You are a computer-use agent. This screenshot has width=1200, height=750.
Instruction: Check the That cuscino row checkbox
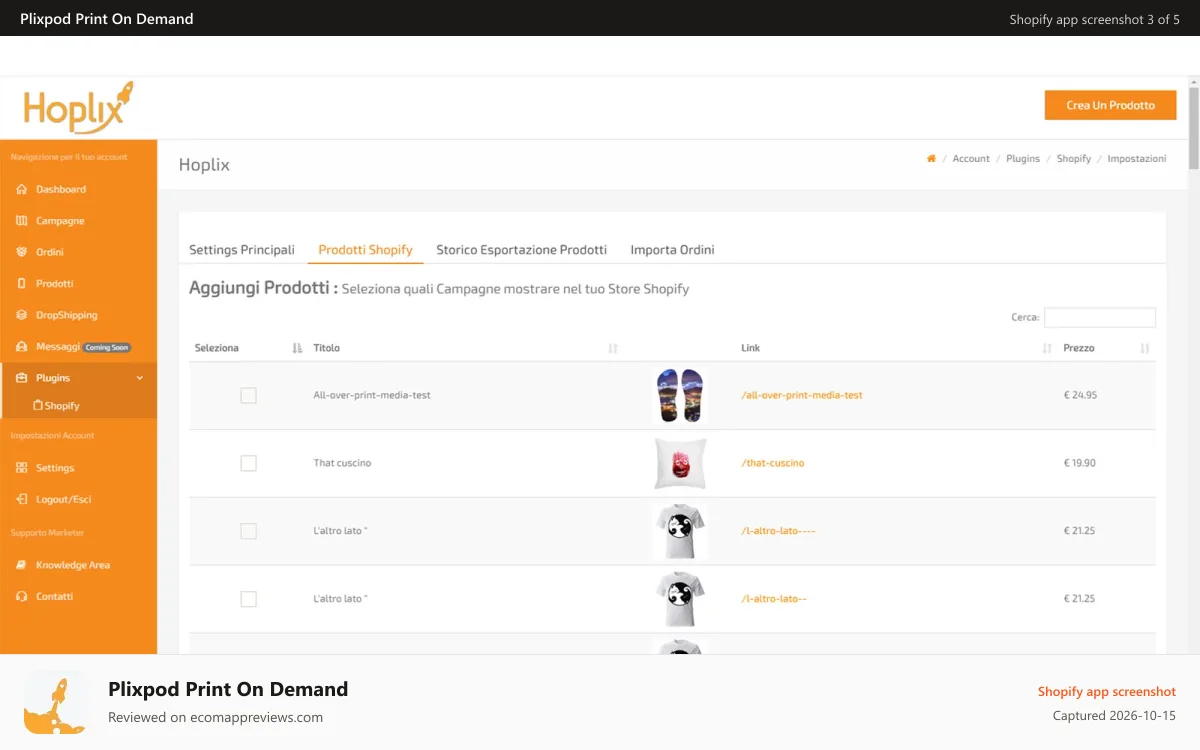[248, 464]
